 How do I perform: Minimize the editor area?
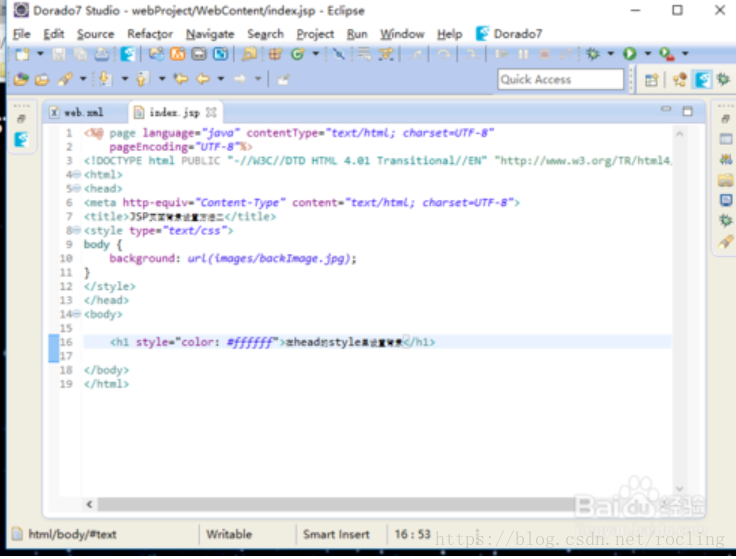coord(666,109)
